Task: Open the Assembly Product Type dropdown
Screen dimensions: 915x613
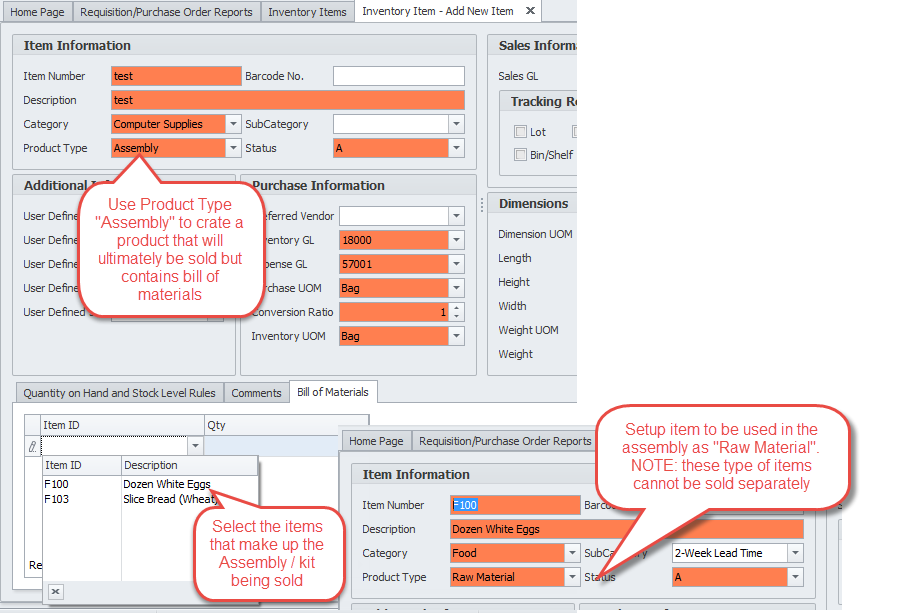Action: (x=233, y=148)
